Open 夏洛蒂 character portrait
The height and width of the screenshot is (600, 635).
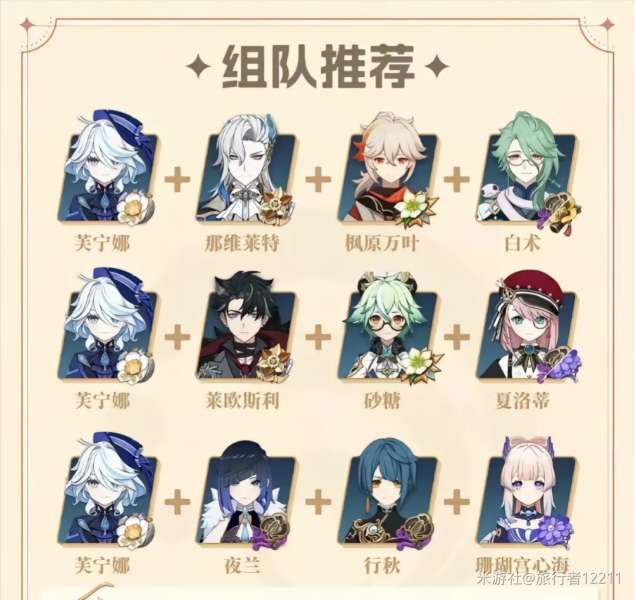click(x=526, y=328)
